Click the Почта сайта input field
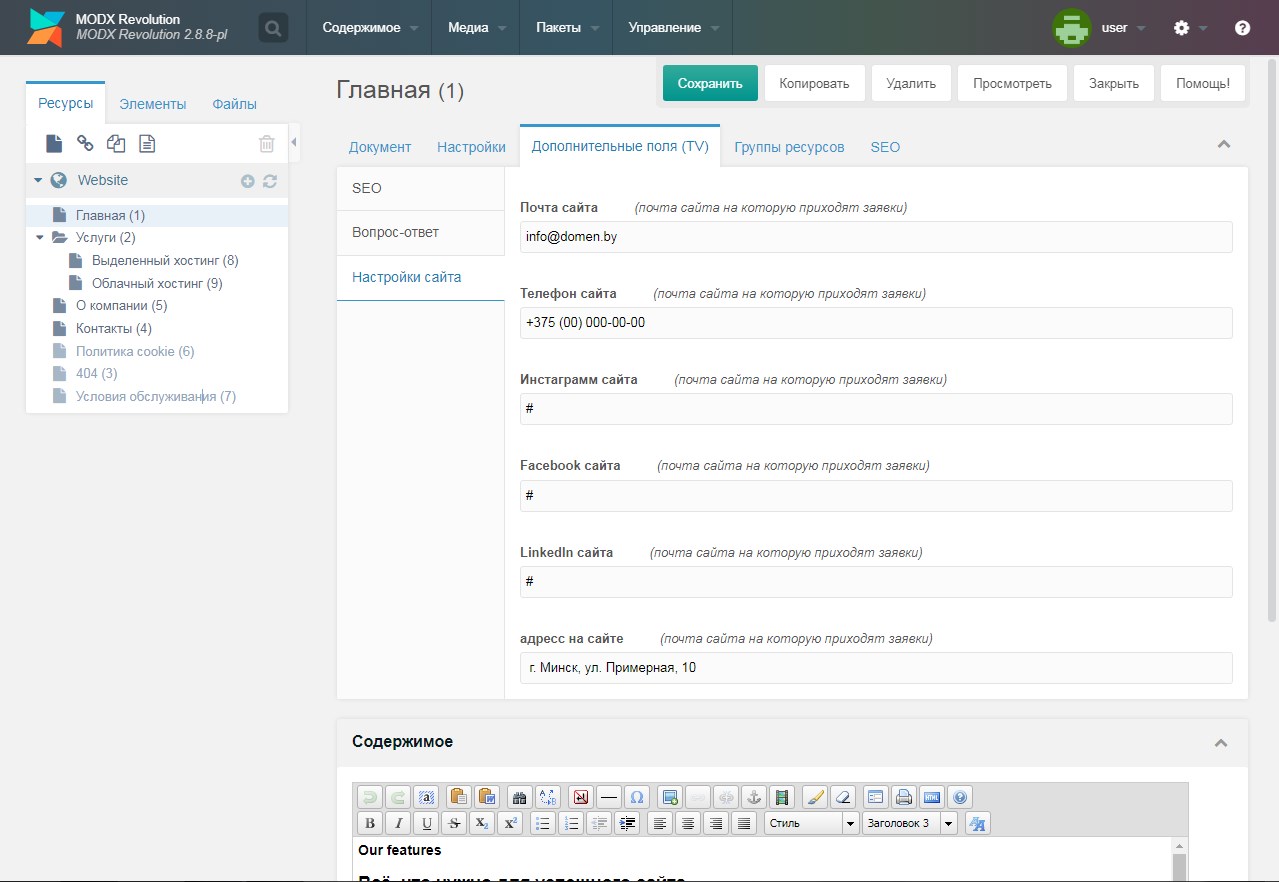The height and width of the screenshot is (882, 1279). tap(875, 237)
